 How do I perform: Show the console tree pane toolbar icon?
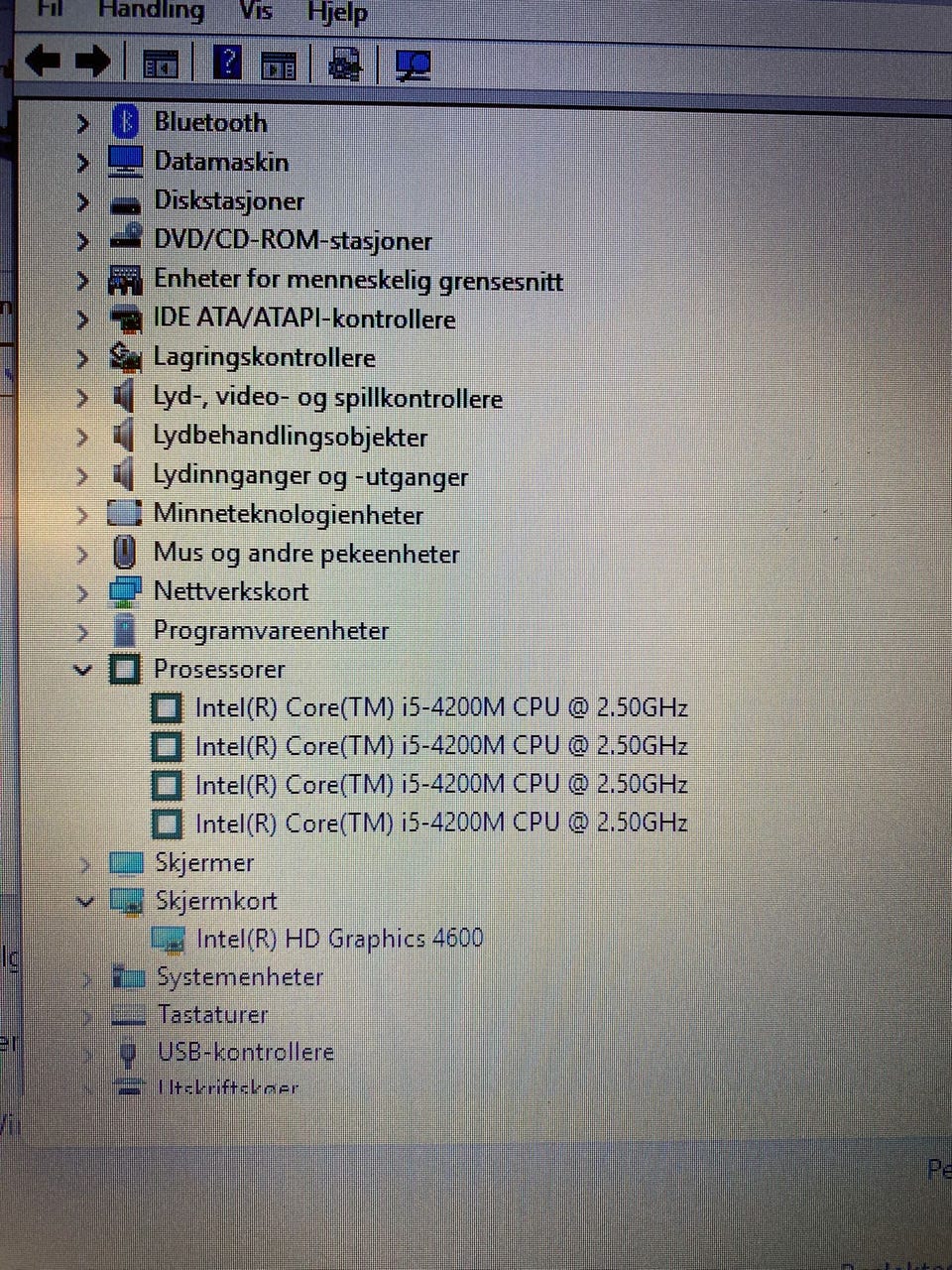161,64
